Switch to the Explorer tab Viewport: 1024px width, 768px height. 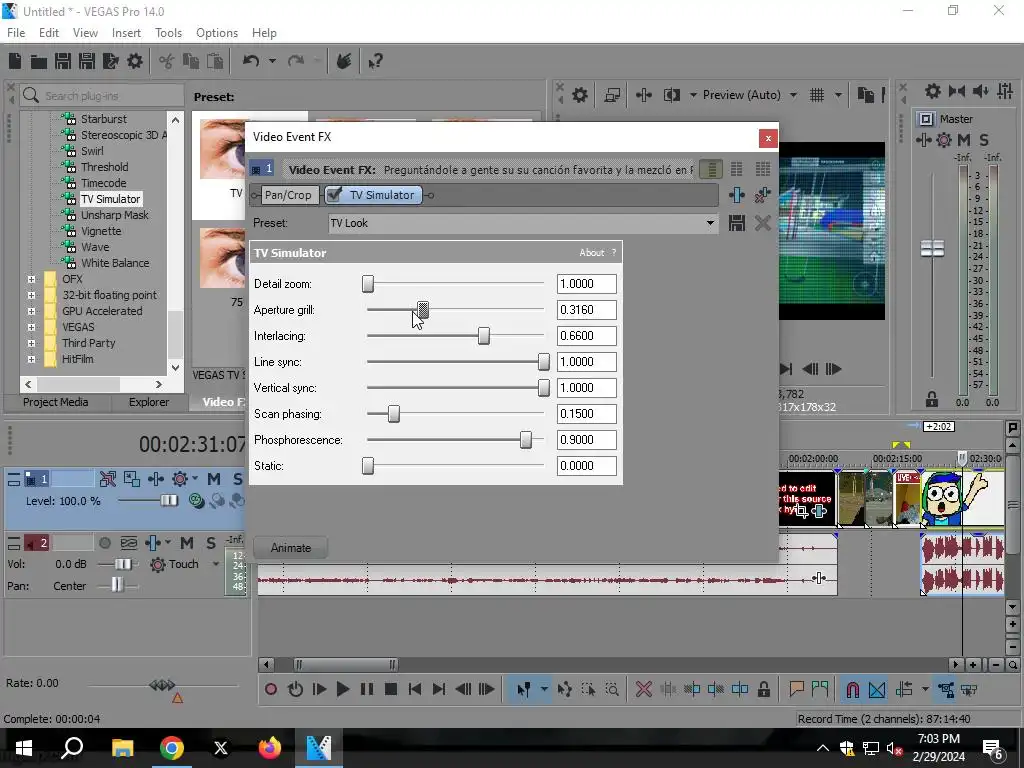tap(149, 402)
